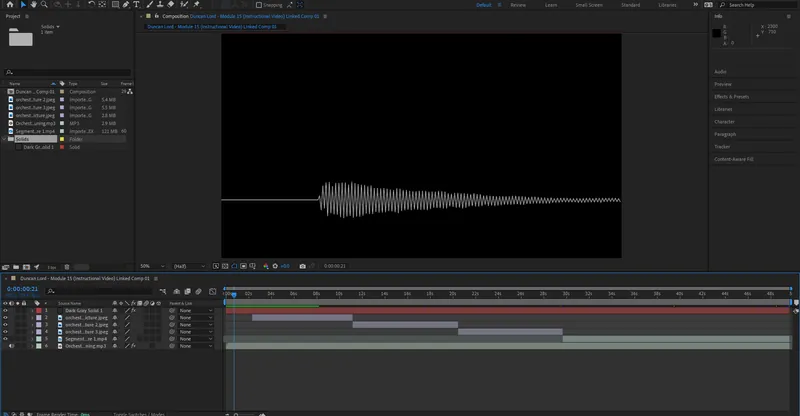Viewport: 800px width, 416px height.
Task: Click the Motion Blur icon in timeline header
Action: [x=198, y=291]
